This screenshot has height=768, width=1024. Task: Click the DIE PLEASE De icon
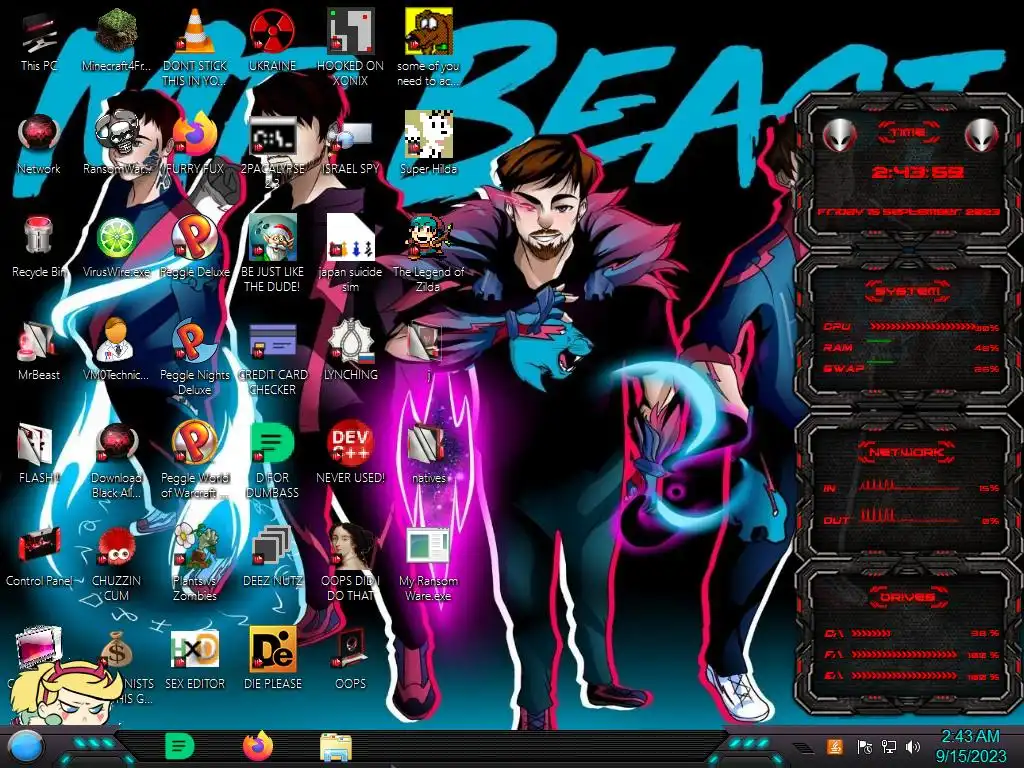tap(272, 649)
